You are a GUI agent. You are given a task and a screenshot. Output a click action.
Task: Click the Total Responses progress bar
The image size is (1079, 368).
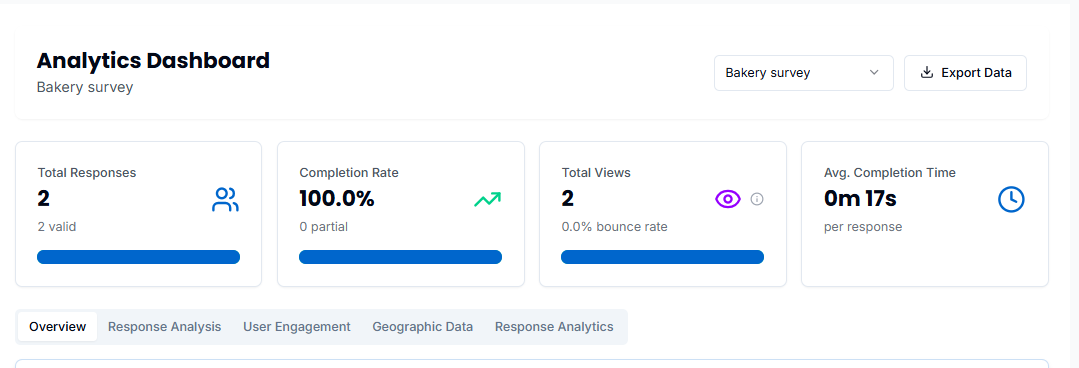(138, 257)
